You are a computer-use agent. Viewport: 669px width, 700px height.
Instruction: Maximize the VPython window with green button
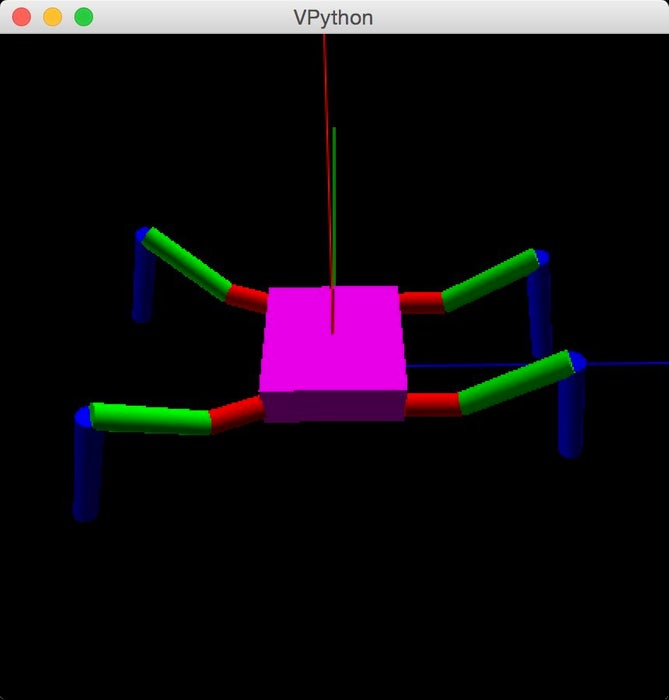pyautogui.click(x=83, y=17)
